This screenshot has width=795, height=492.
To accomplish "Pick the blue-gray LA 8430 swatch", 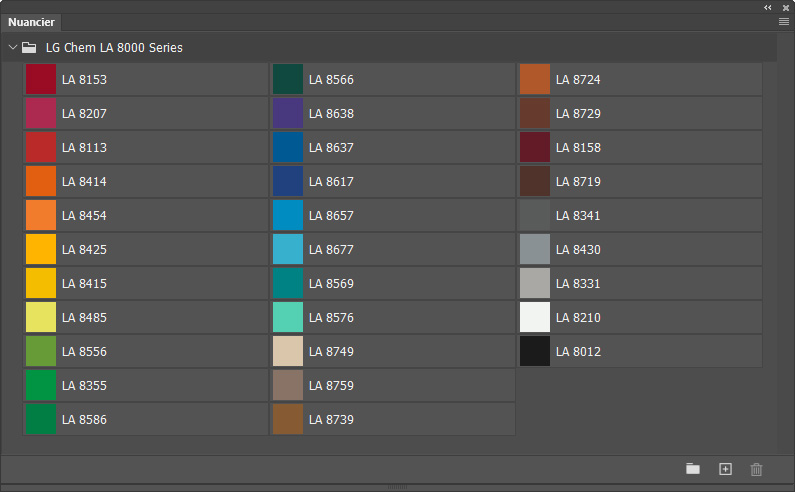I will (x=535, y=249).
